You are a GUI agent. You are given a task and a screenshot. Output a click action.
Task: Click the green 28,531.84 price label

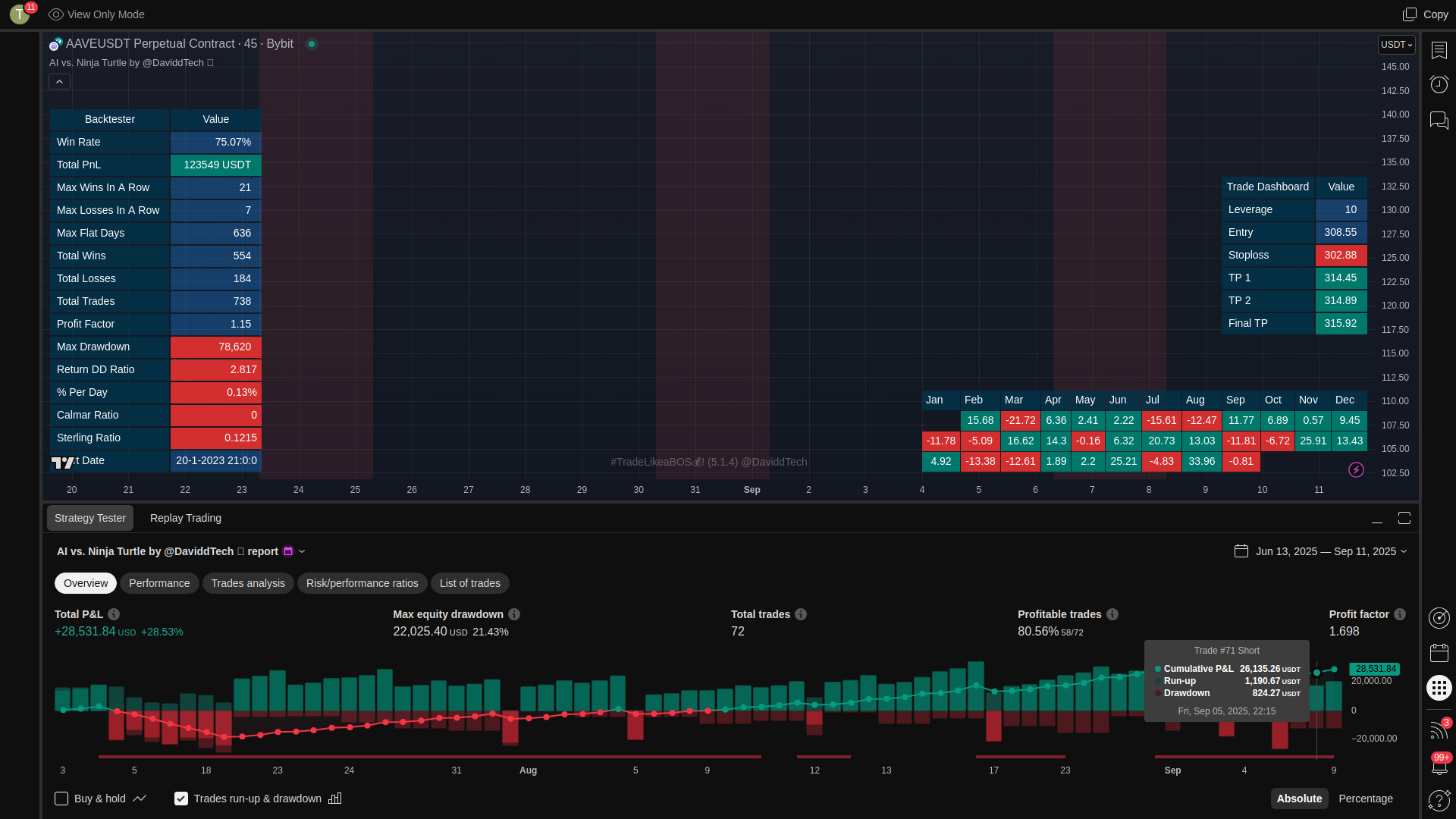(1375, 669)
